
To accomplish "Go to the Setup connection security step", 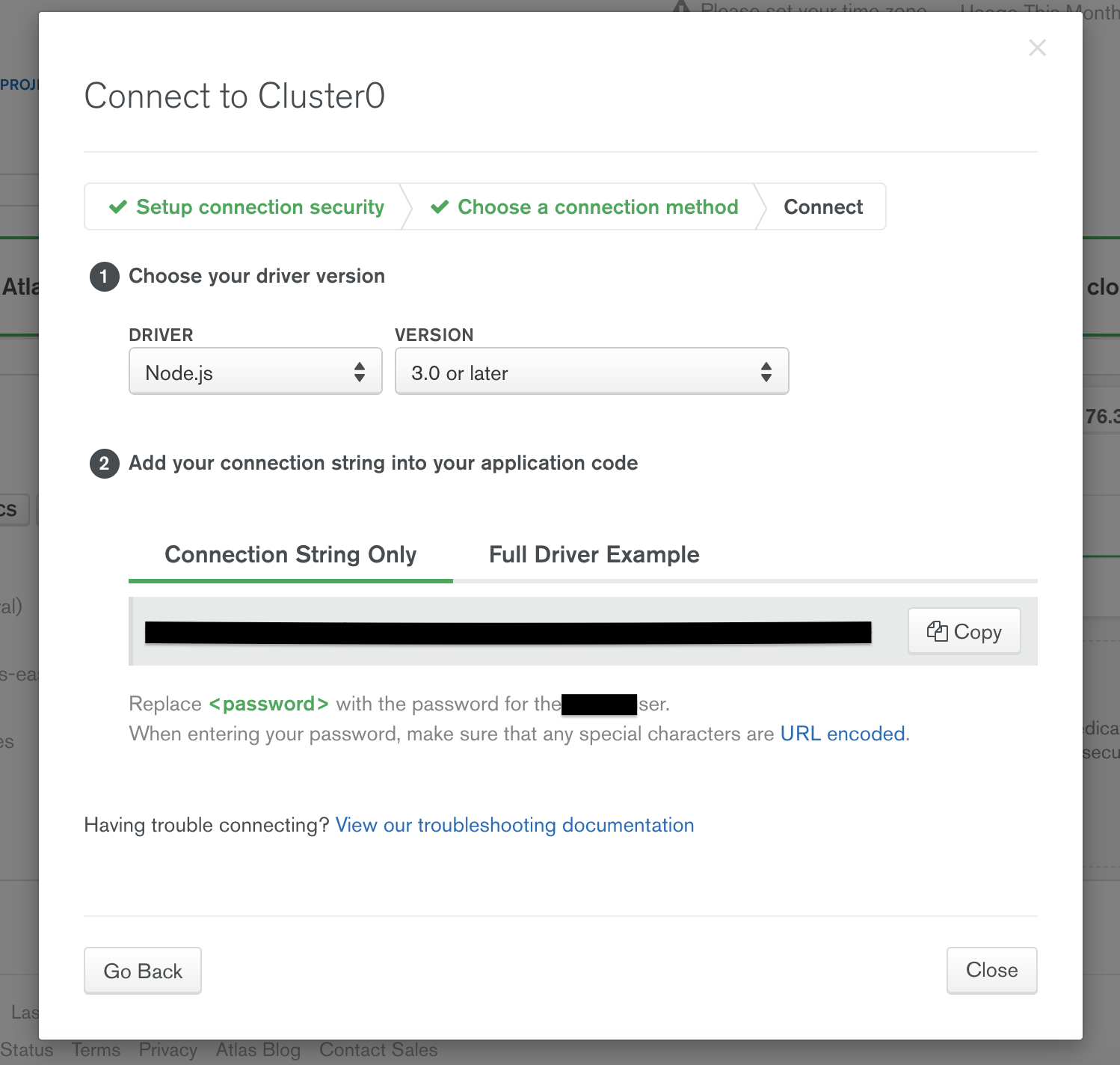I will tap(259, 207).
